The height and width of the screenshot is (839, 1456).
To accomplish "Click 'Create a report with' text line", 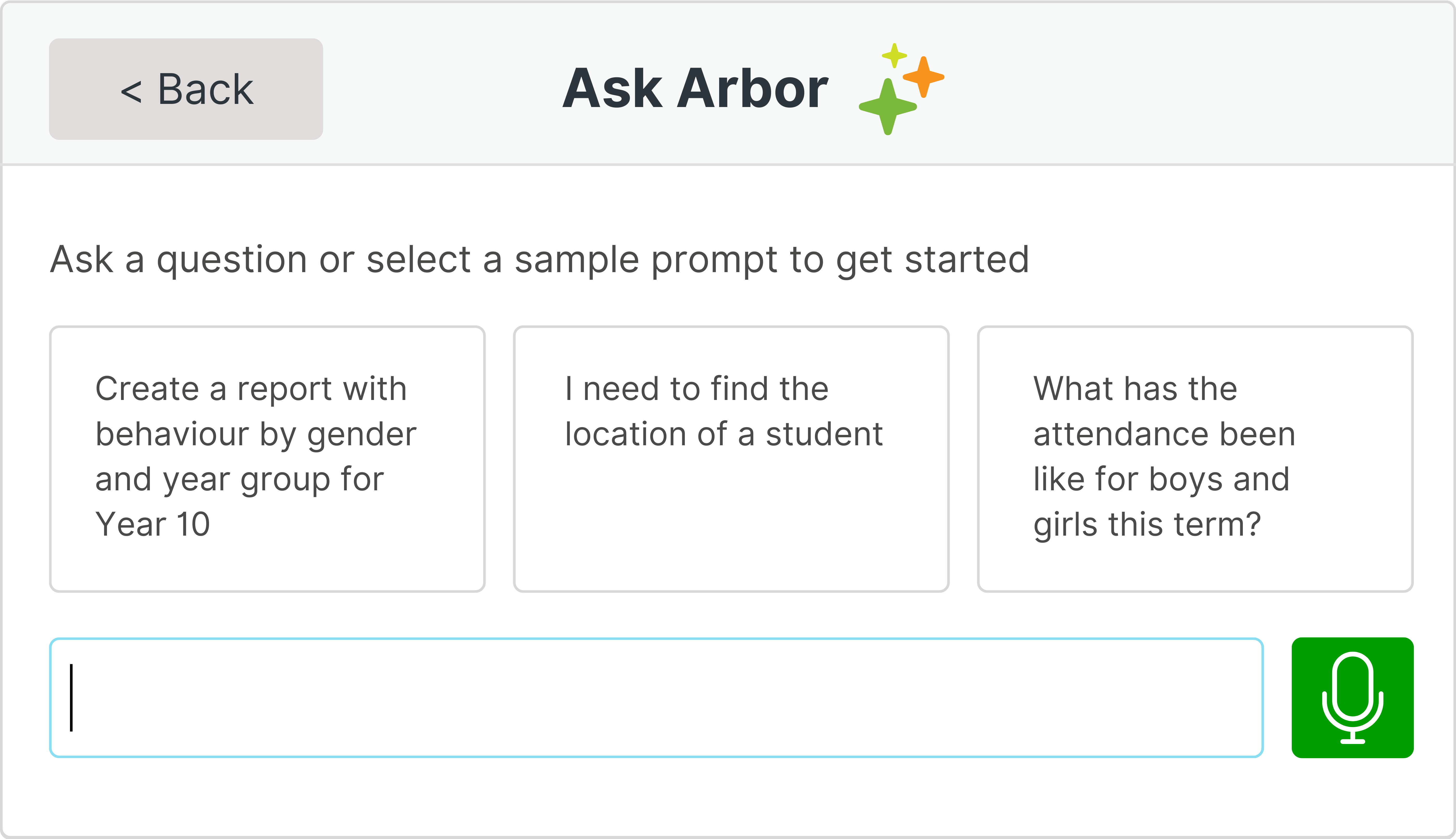I will [x=251, y=389].
